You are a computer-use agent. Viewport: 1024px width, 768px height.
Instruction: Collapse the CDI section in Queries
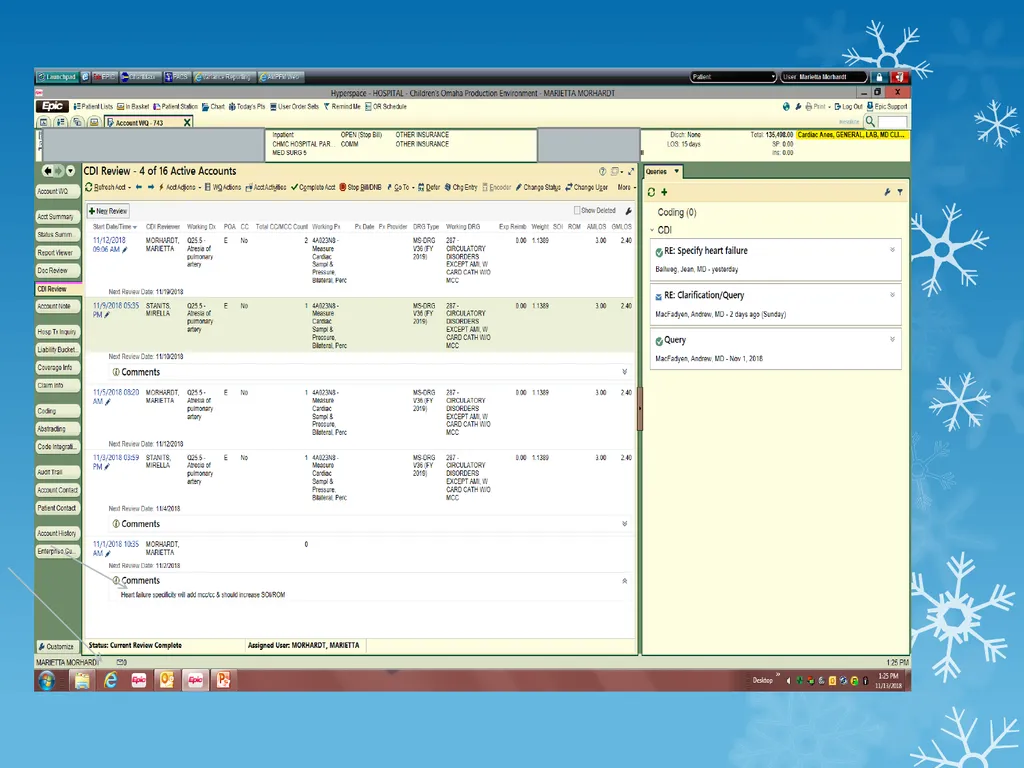[x=652, y=230]
